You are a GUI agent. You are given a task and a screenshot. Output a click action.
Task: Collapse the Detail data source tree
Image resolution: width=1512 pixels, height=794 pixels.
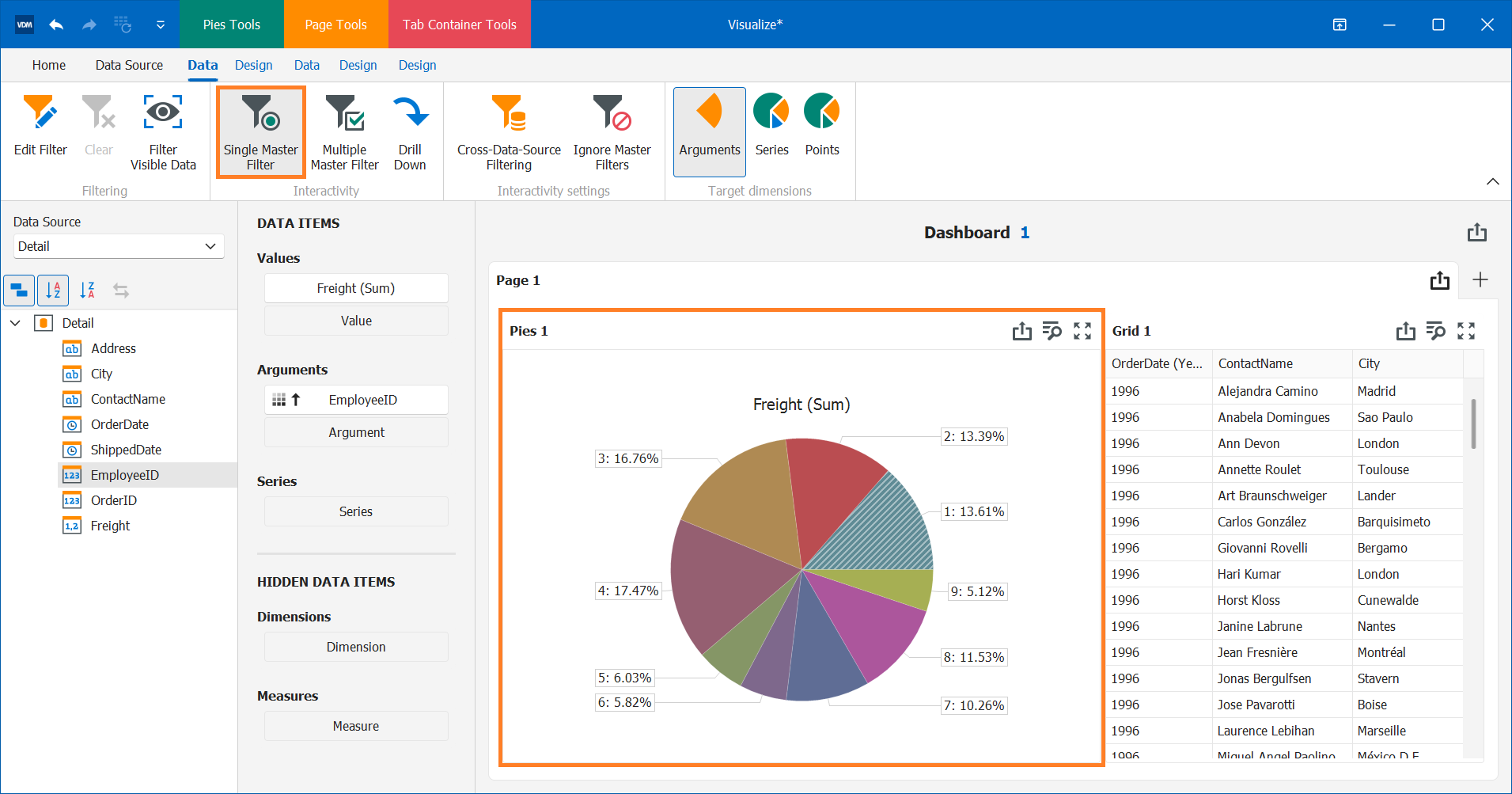15,323
